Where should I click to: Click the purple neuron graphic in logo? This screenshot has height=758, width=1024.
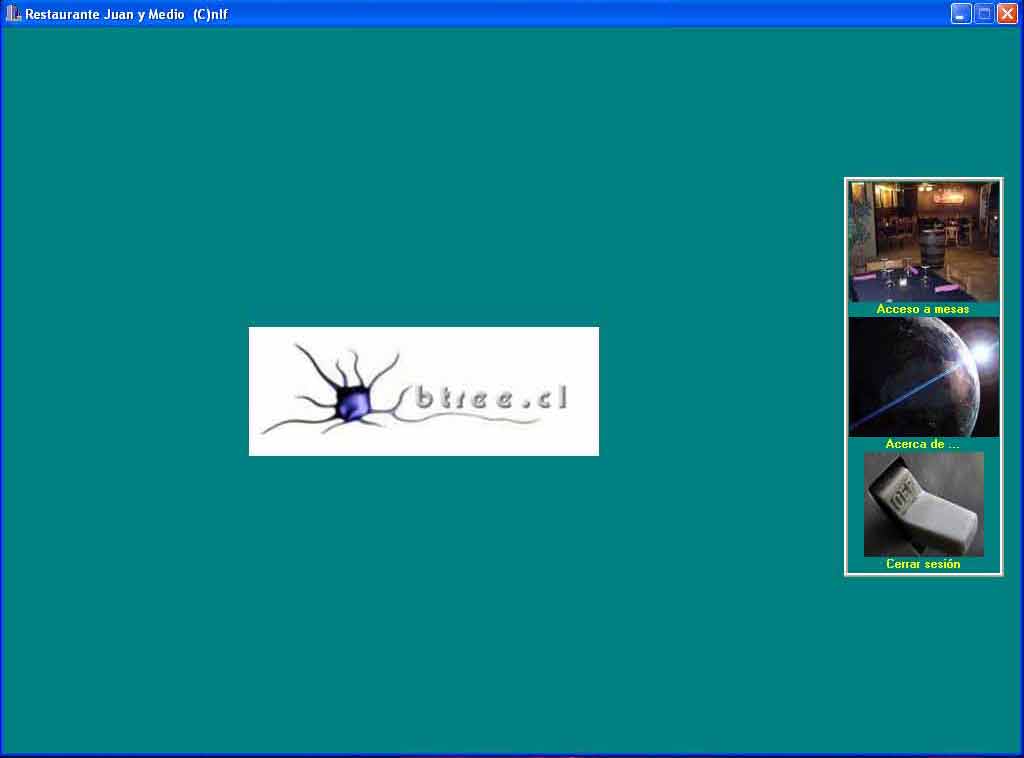click(x=351, y=401)
